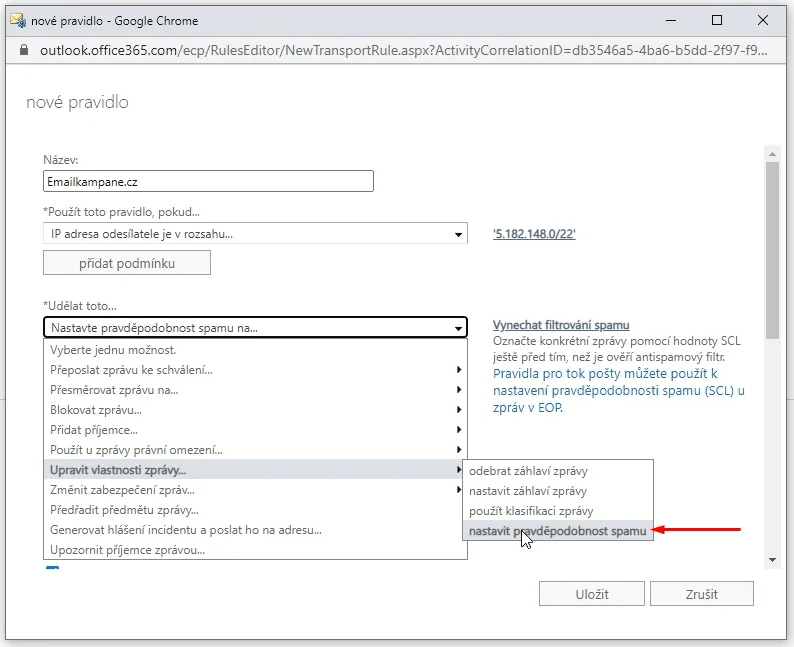Expand 'Přeposlat zprávu ke schválení...' submenu

pyautogui.click(x=255, y=370)
